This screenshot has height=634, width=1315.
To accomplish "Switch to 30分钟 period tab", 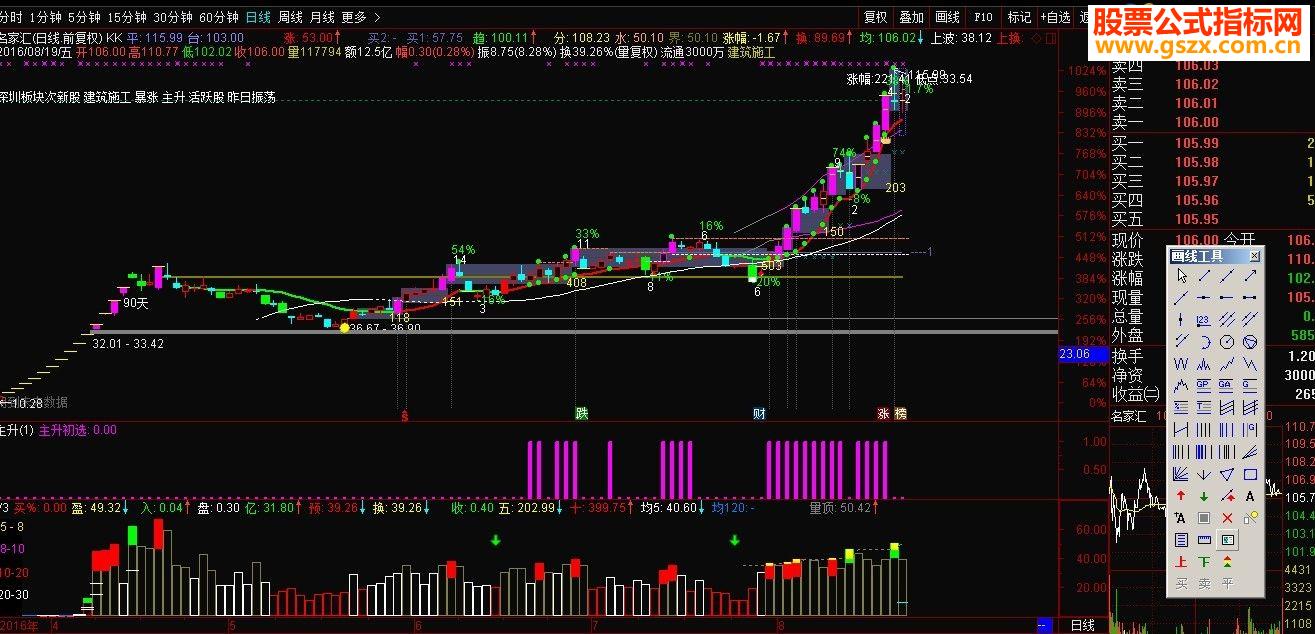I will (172, 17).
